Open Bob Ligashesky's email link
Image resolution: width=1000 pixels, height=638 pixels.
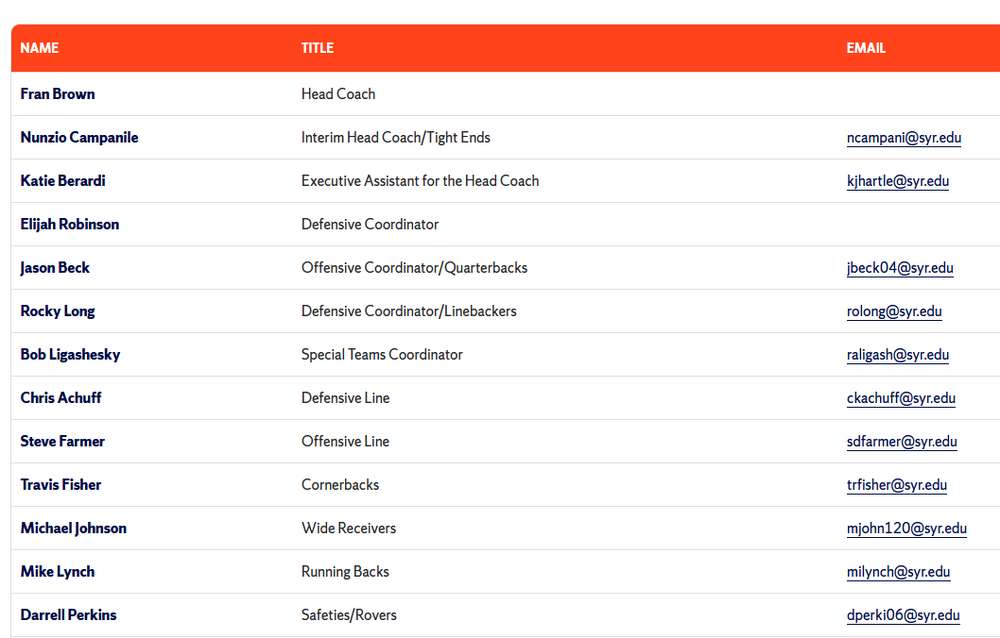[897, 355]
